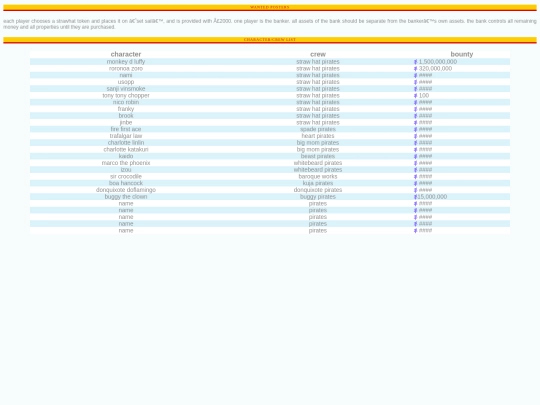Click the 1,500,000,000 bounty value
540x405 pixels.
pyautogui.click(x=438, y=62)
